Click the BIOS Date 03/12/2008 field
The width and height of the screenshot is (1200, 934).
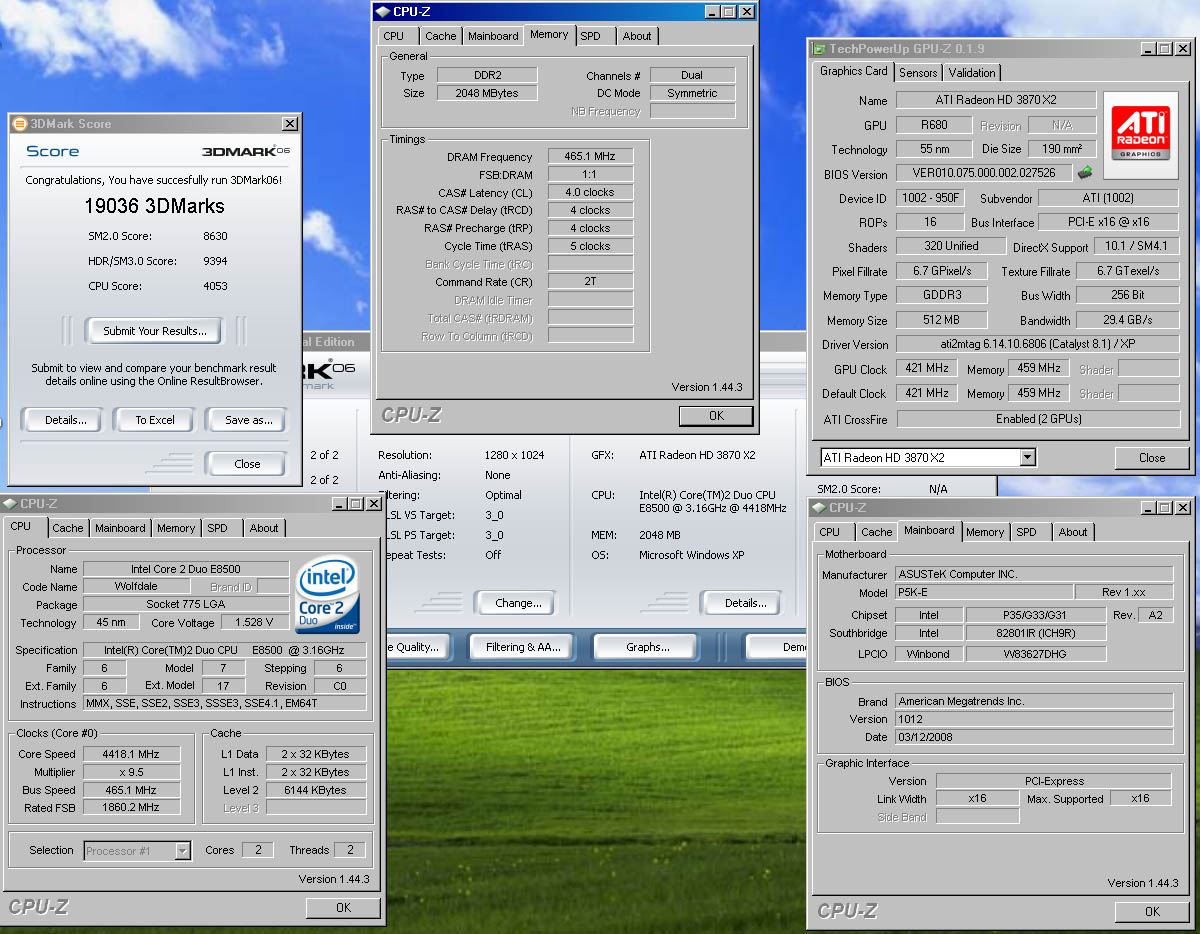(1033, 737)
